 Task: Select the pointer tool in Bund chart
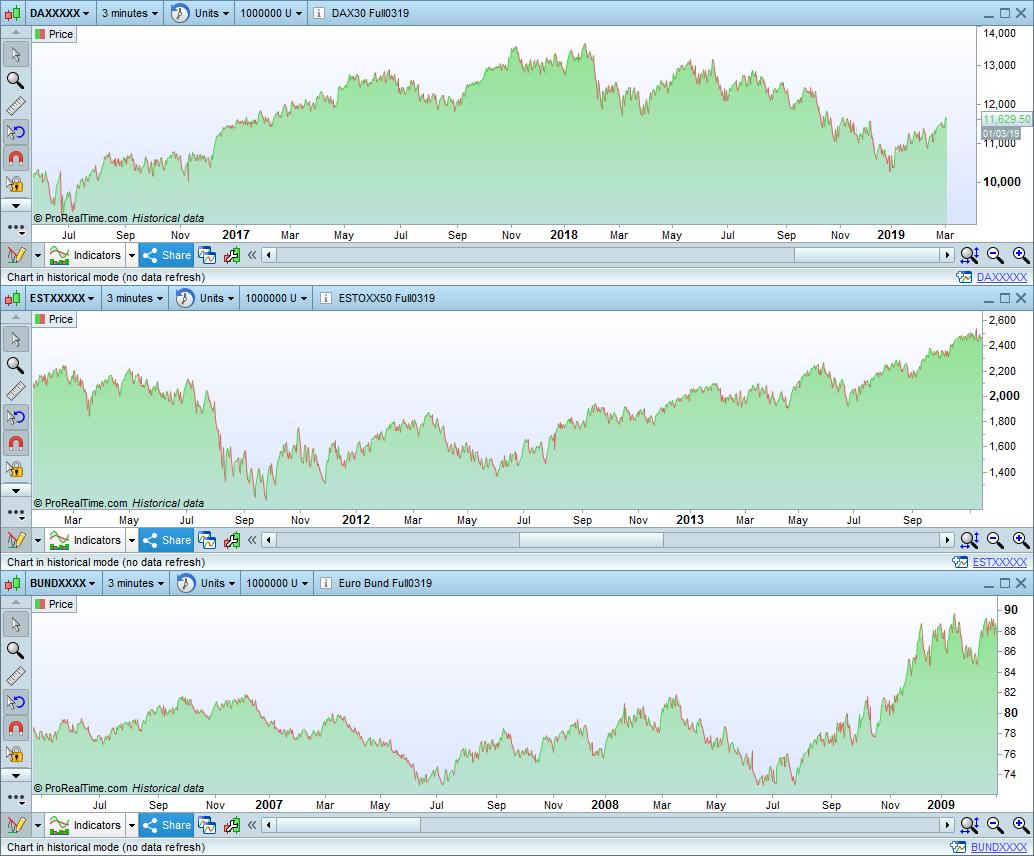16,624
